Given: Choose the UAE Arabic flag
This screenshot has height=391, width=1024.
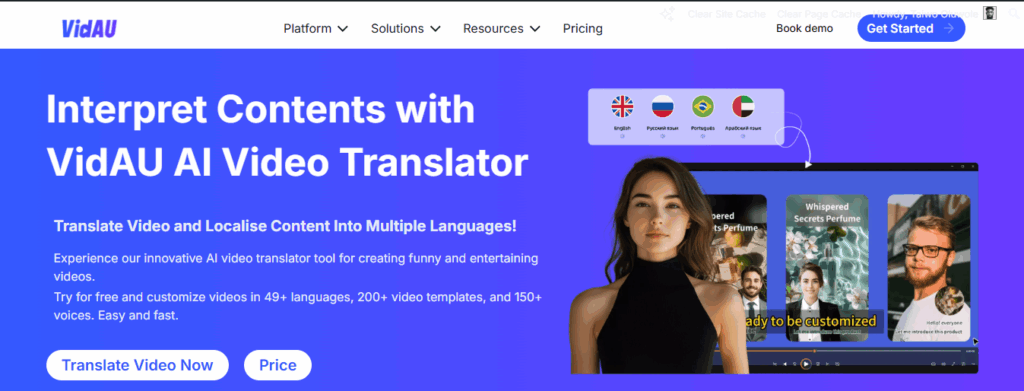Looking at the screenshot, I should coord(743,106).
